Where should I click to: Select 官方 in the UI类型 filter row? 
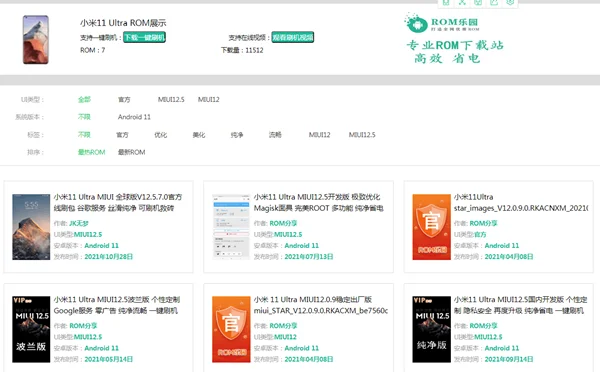coord(124,100)
